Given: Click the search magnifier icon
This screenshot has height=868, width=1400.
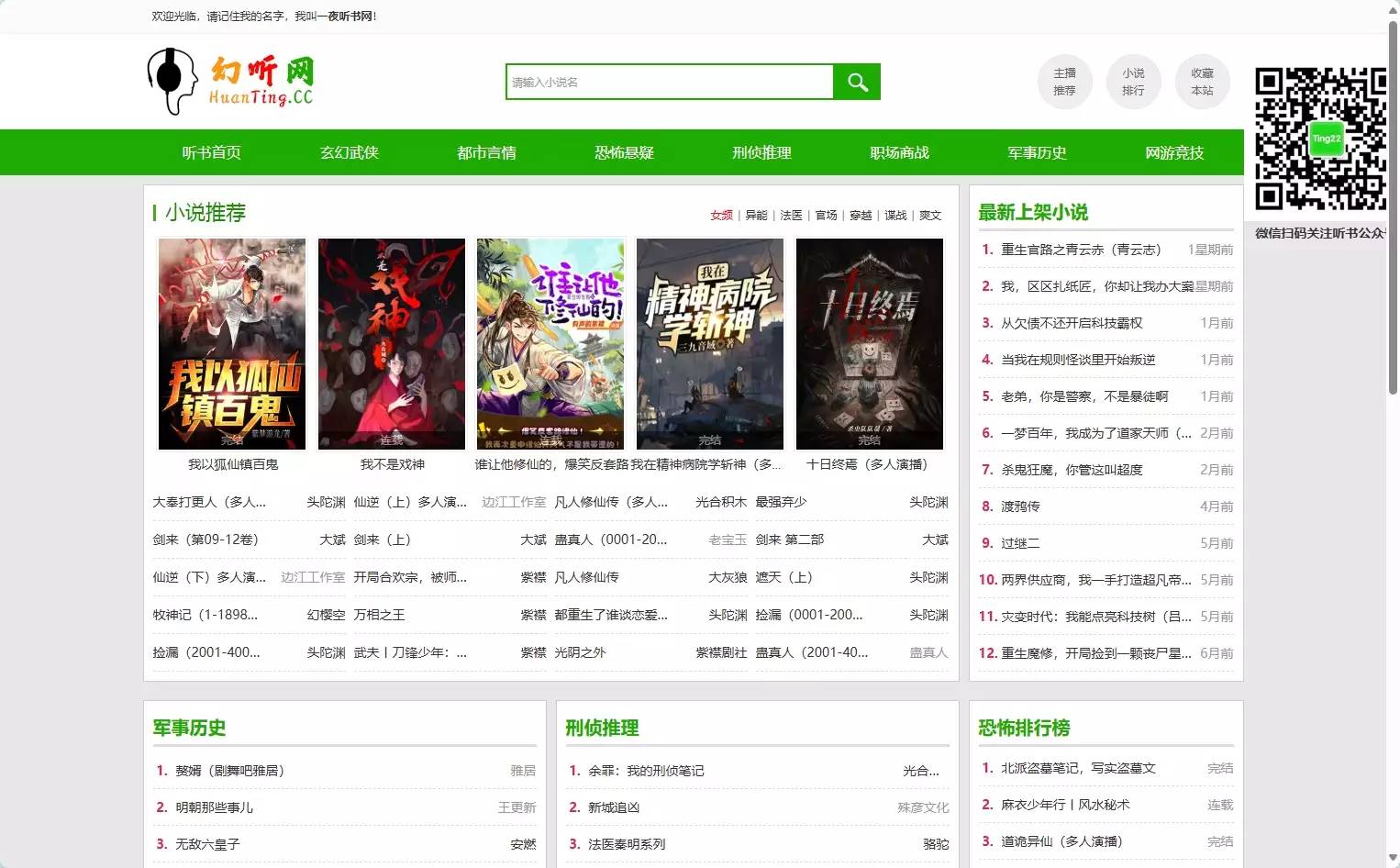Looking at the screenshot, I should point(856,81).
